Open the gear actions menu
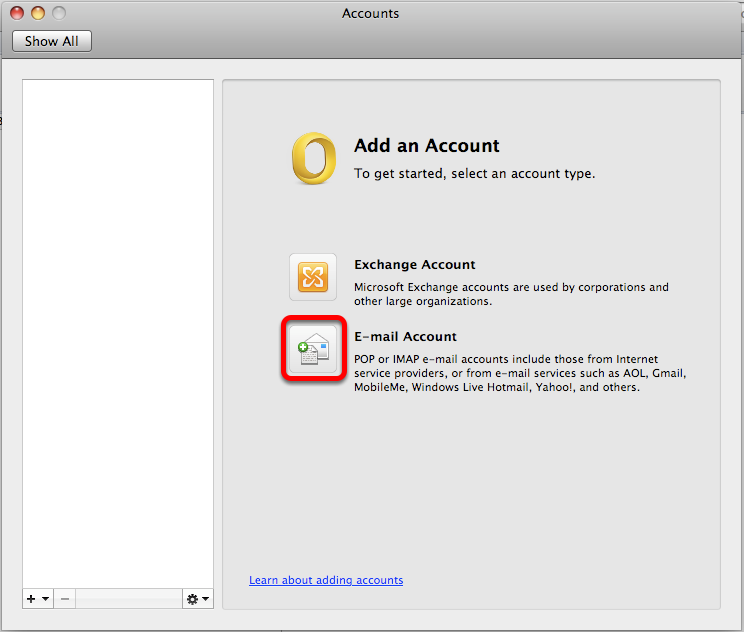Screen dimensions: 744x632 click(198, 599)
